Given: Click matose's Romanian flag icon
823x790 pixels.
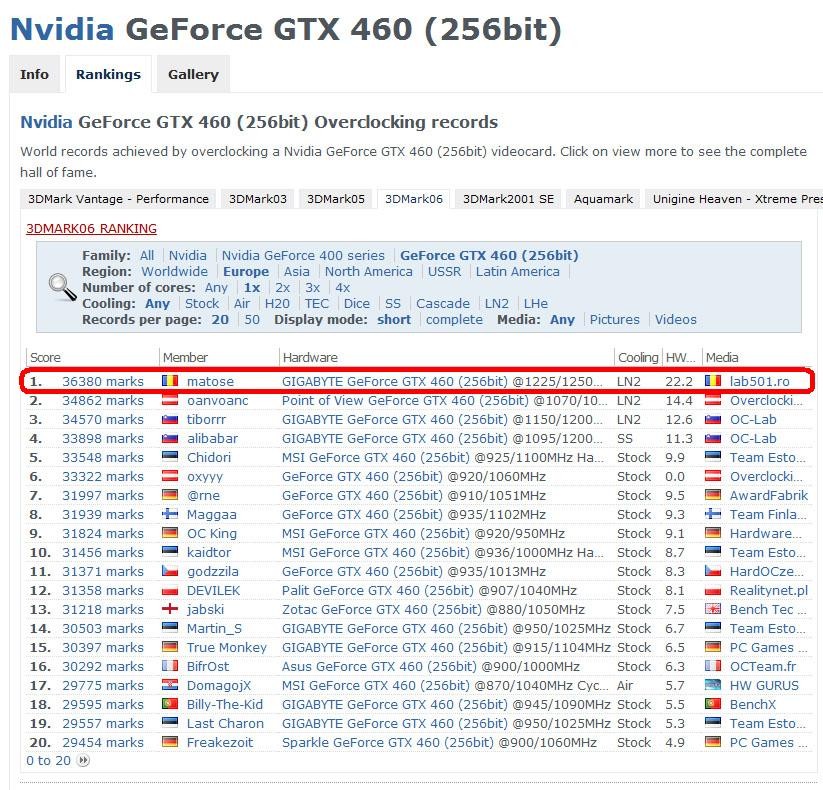Looking at the screenshot, I should pos(170,381).
